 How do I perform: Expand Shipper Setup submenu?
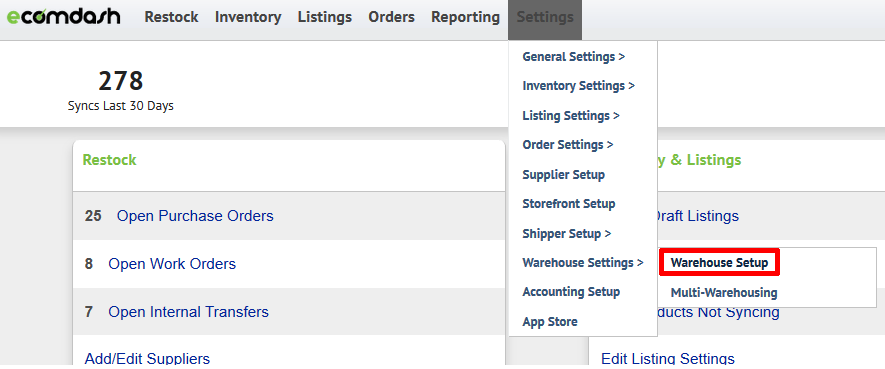tap(567, 234)
